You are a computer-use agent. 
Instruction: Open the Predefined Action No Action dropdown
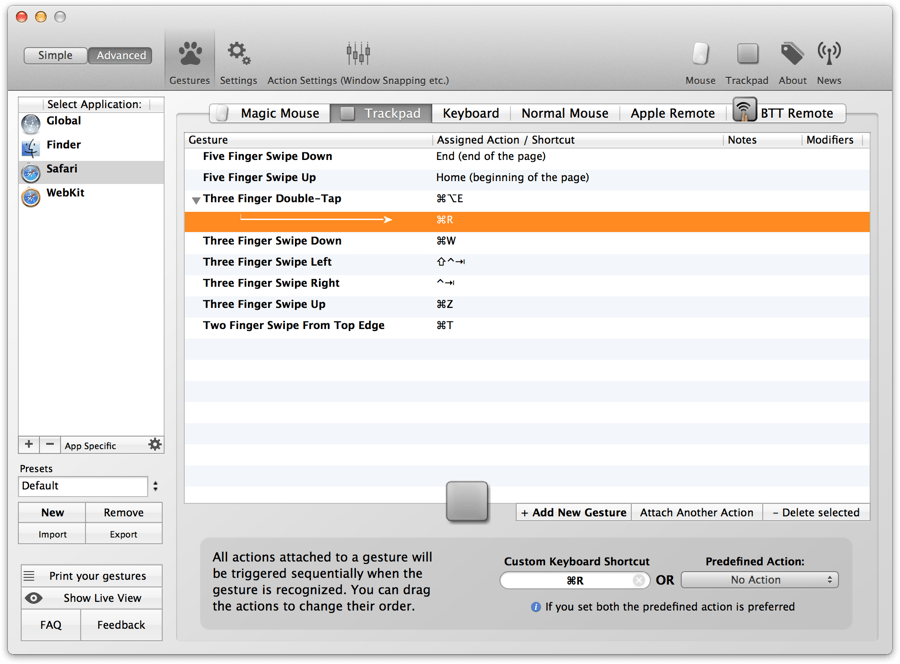point(759,580)
